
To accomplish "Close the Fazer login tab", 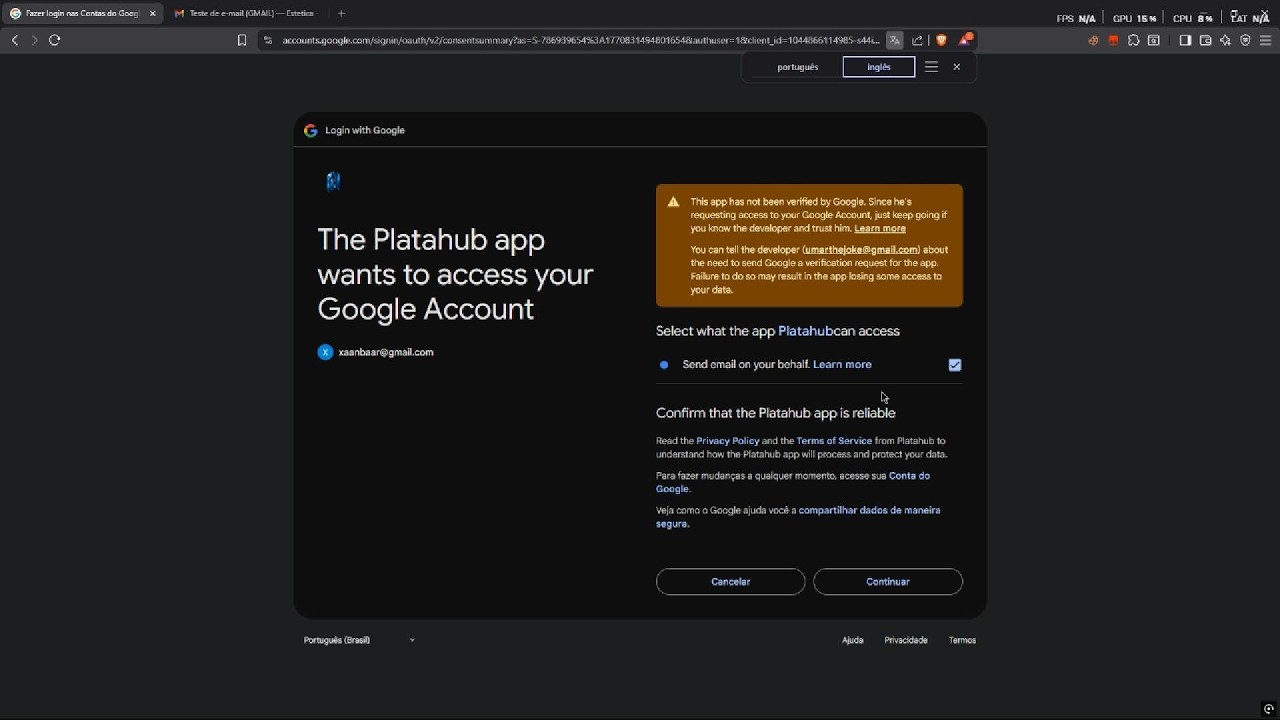I will point(152,13).
